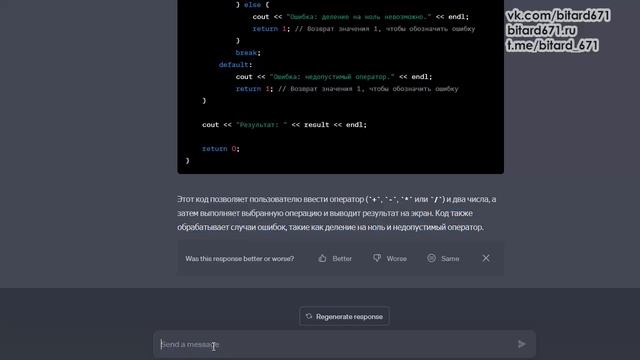The height and width of the screenshot is (360, 640).
Task: Dismiss the response comparison feedback bar
Action: 486,258
